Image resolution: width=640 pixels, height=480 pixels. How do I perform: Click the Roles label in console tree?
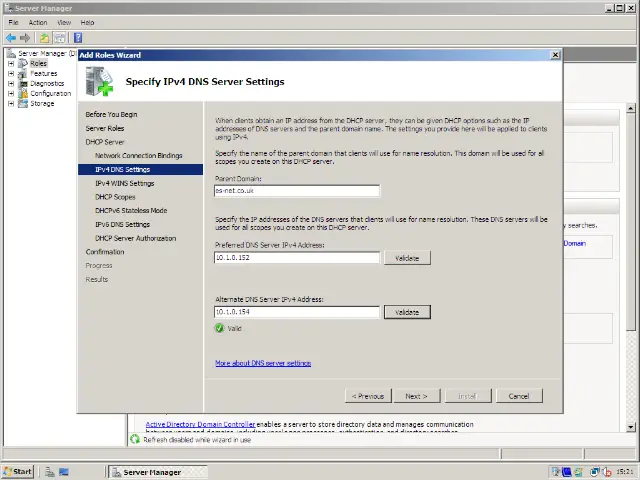click(x=38, y=63)
